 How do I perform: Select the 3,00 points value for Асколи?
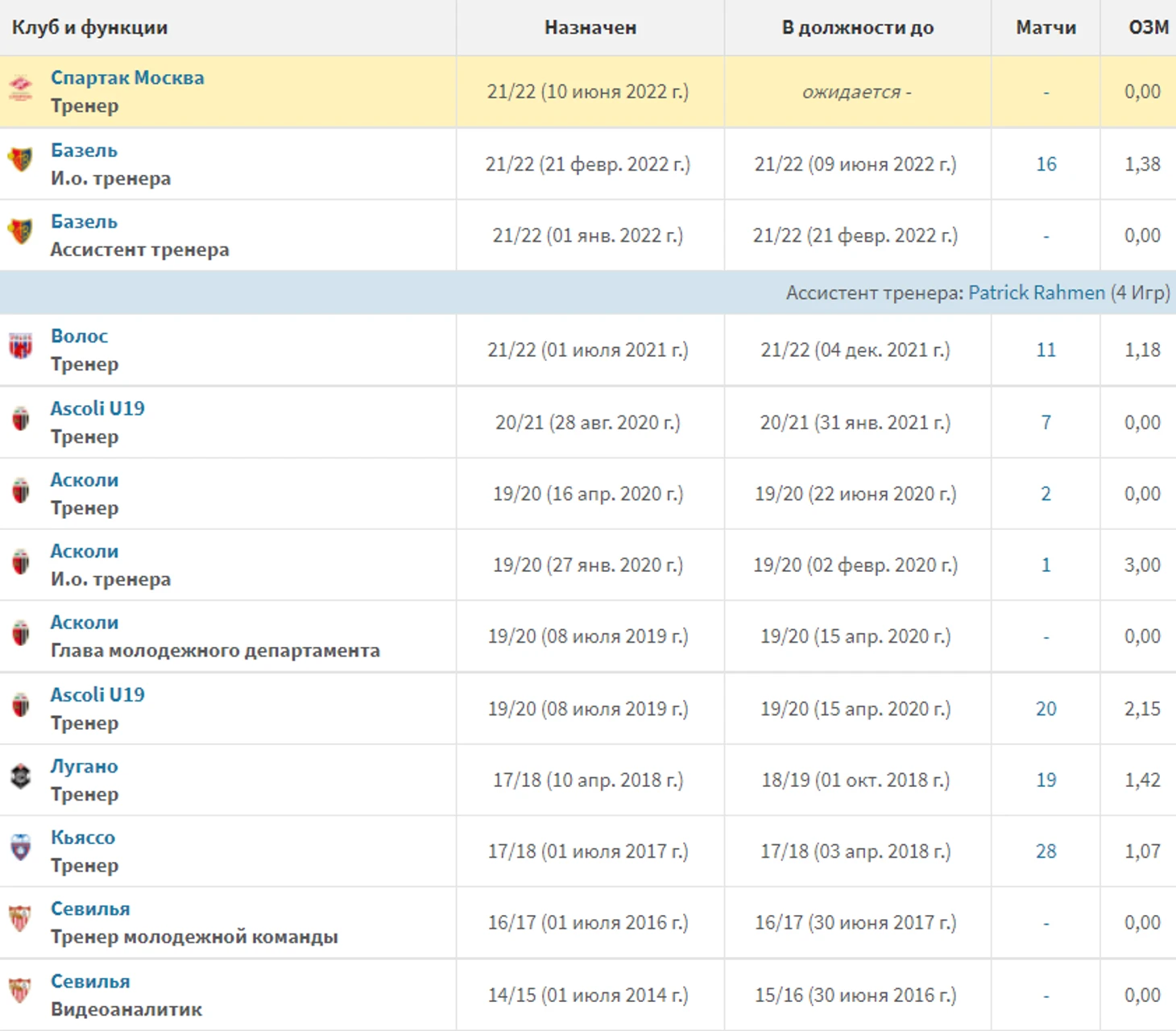1142,565
